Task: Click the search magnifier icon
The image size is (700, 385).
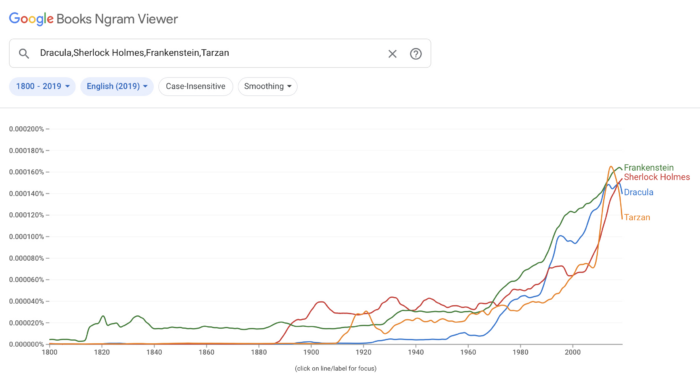Action: pos(24,54)
